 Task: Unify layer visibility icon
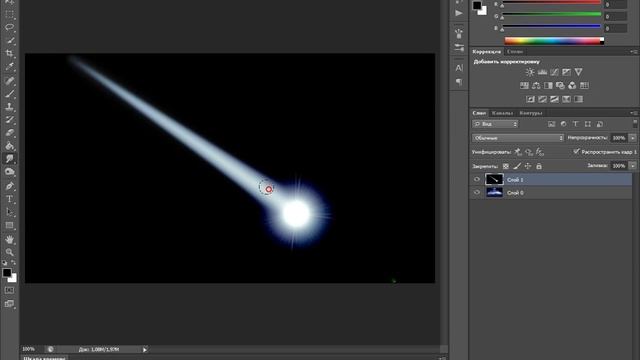(x=529, y=152)
